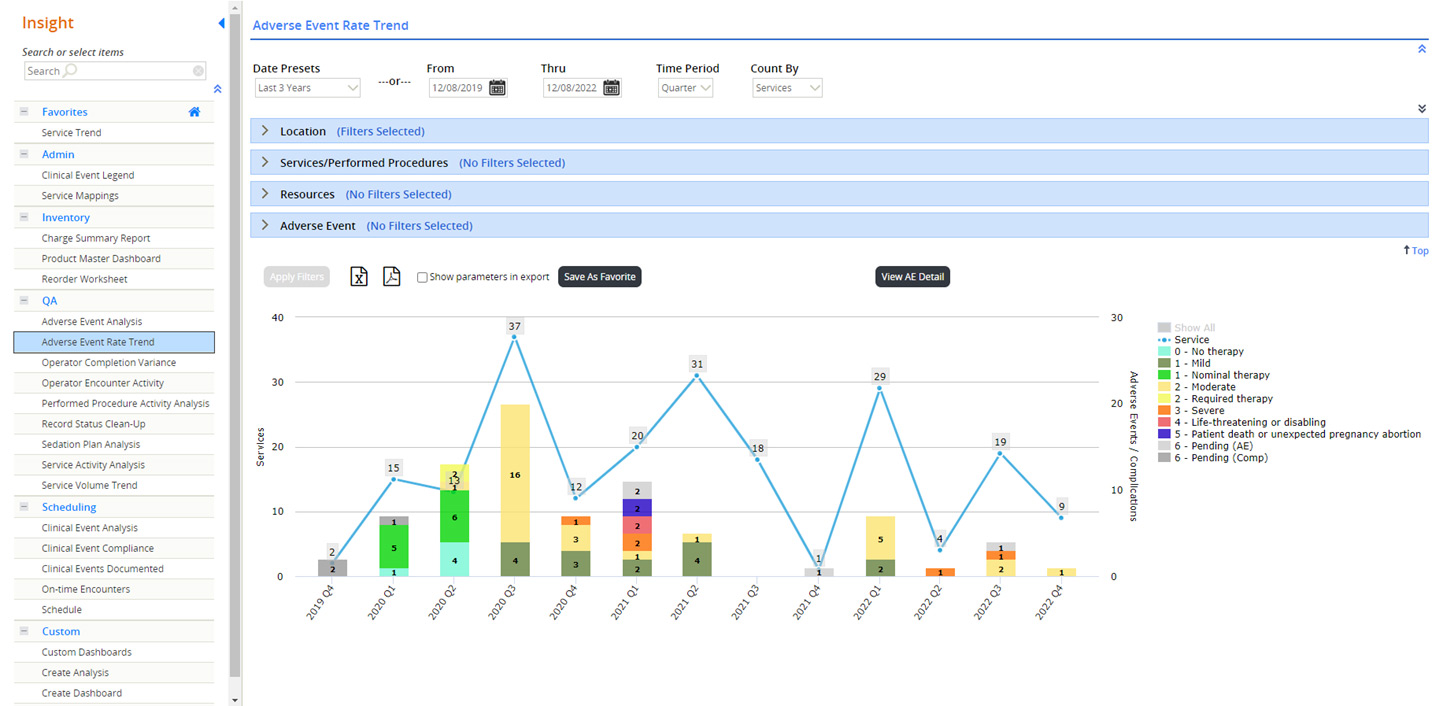Screen dimensions: 1432x706
Task: Export chart to PDF icon
Action: [x=391, y=277]
